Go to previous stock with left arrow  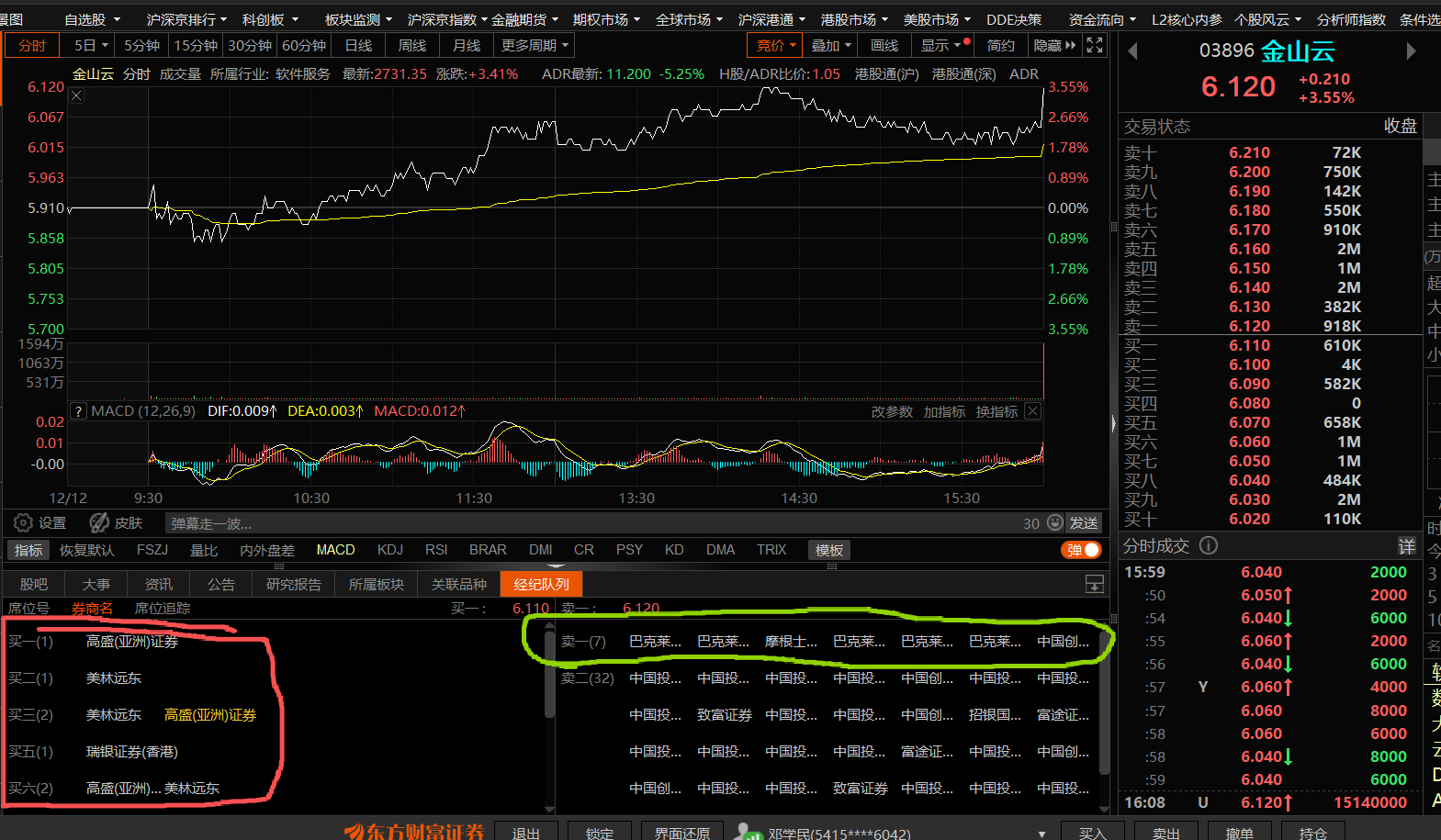(1132, 51)
